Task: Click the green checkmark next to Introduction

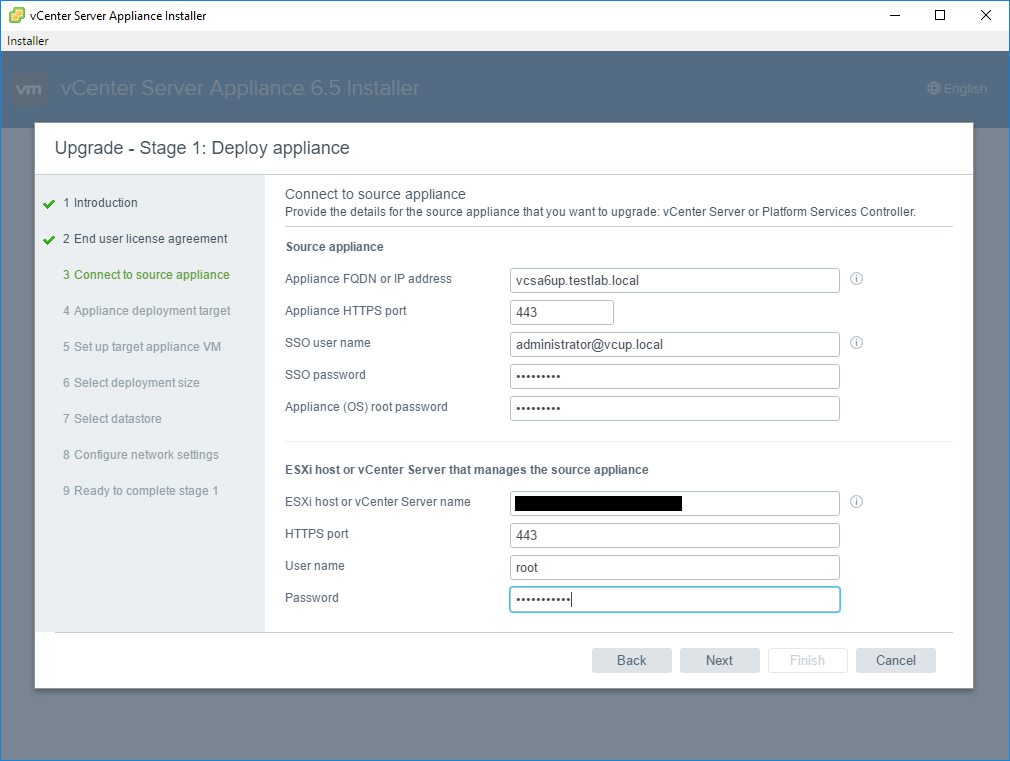Action: coord(49,204)
